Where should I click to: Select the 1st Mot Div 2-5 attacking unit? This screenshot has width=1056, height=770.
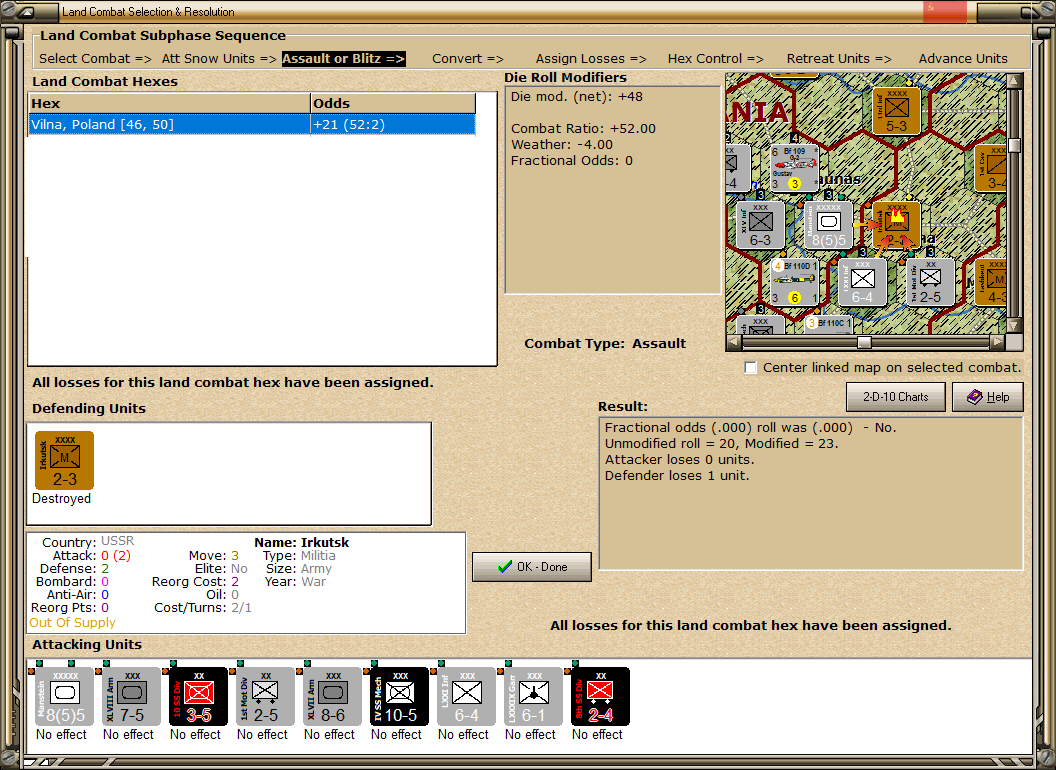pos(265,696)
